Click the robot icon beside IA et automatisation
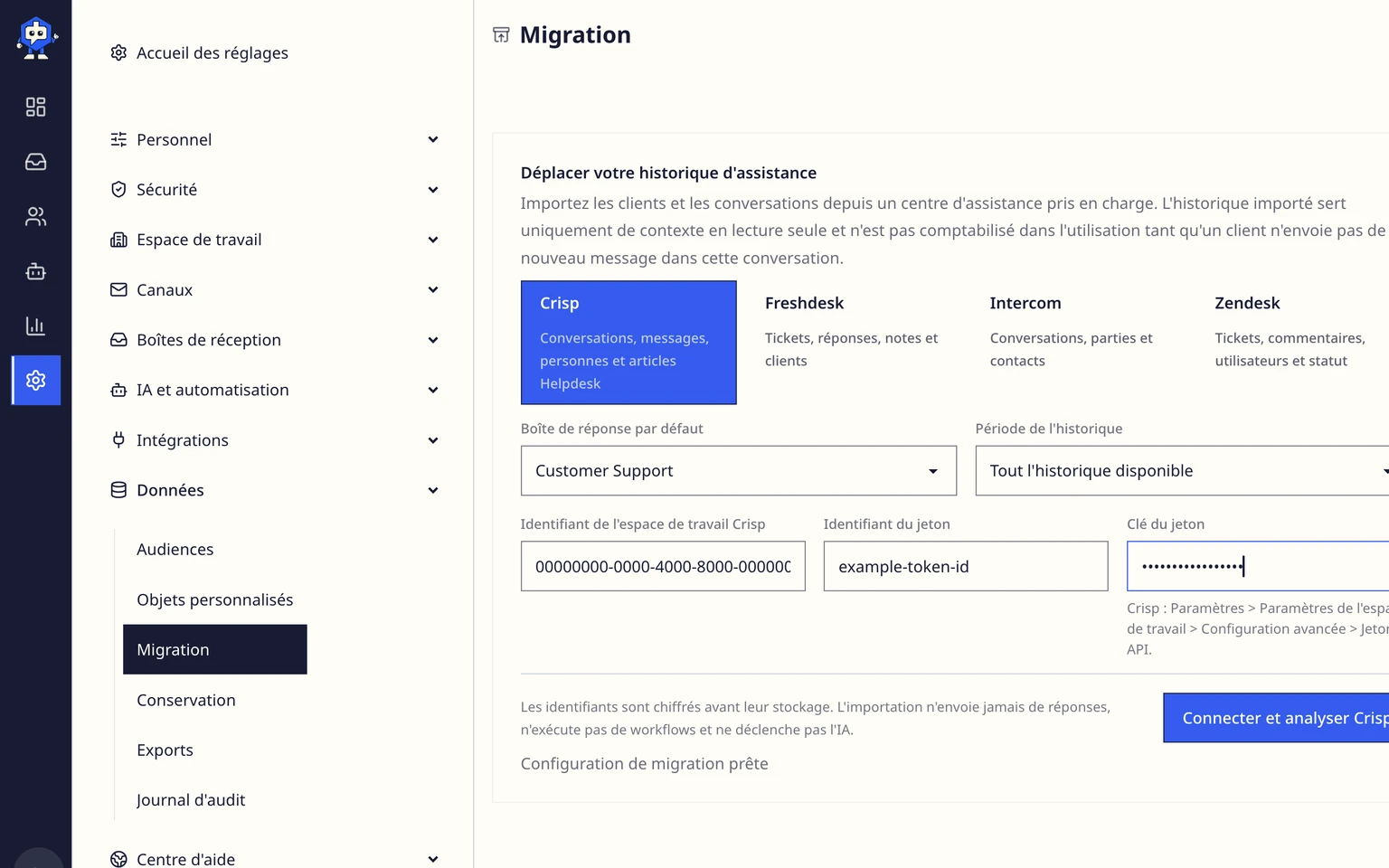1389x868 pixels. click(x=118, y=390)
